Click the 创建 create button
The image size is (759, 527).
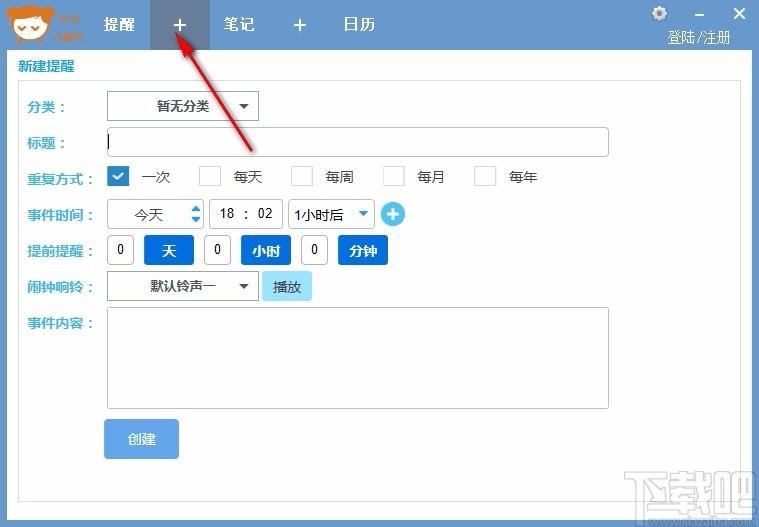tap(141, 439)
